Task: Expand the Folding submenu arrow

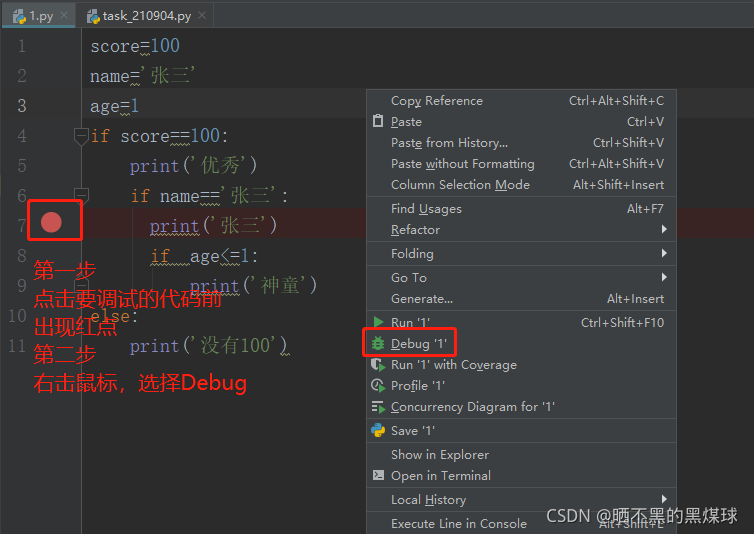Action: 664,253
